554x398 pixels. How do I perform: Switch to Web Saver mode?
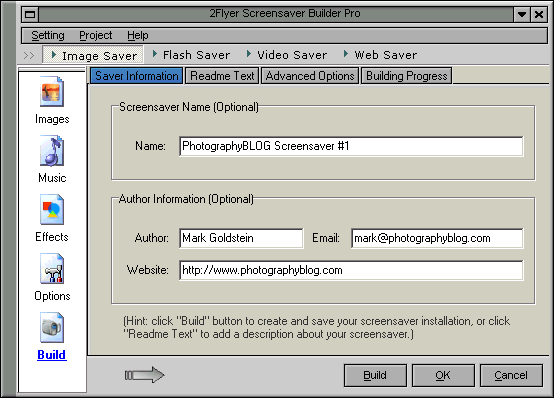pyautogui.click(x=380, y=55)
